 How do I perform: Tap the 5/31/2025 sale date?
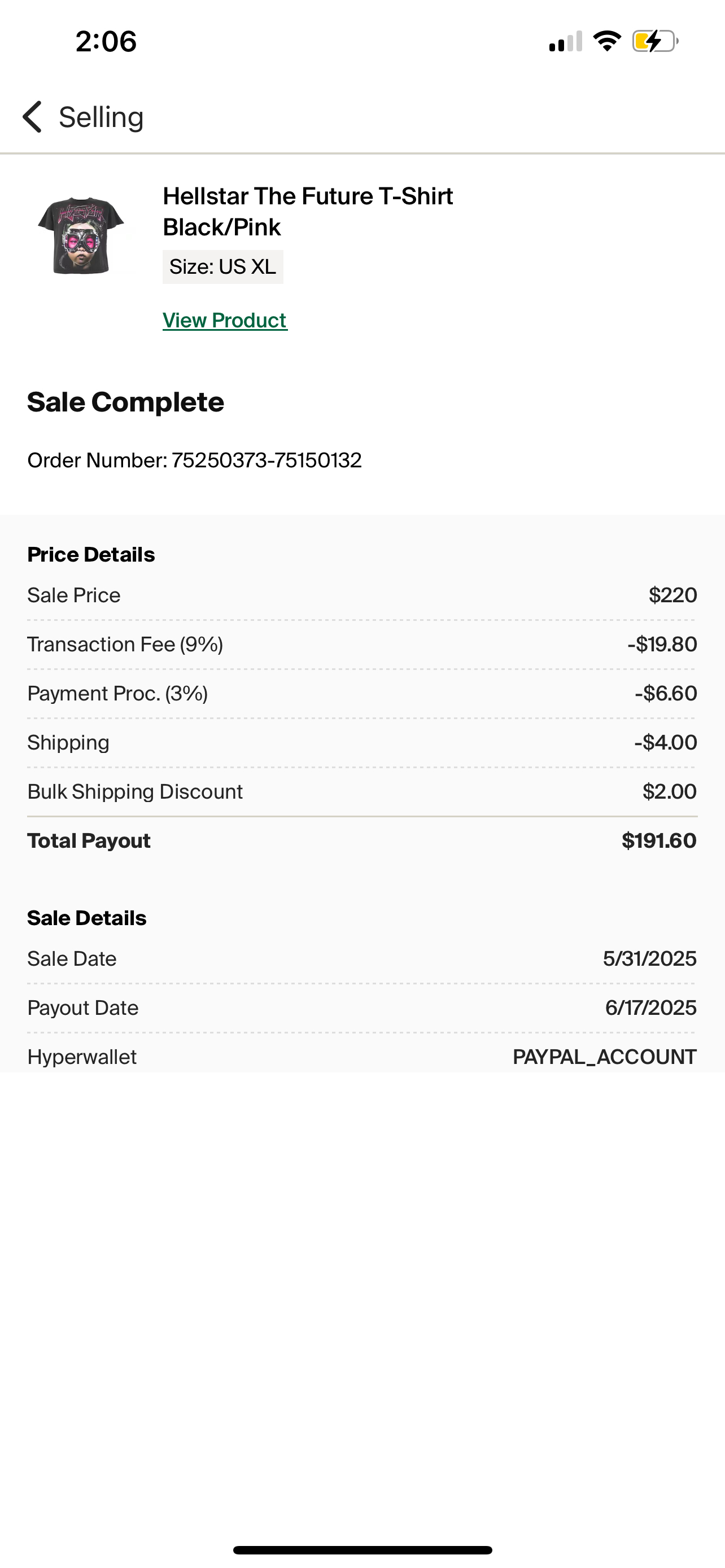tap(649, 959)
